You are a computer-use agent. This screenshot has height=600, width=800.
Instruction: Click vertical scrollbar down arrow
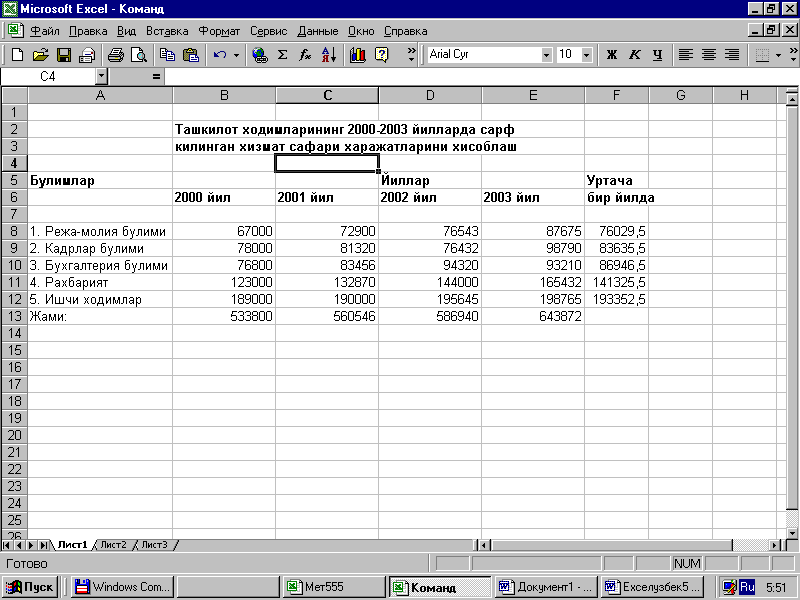(792, 533)
